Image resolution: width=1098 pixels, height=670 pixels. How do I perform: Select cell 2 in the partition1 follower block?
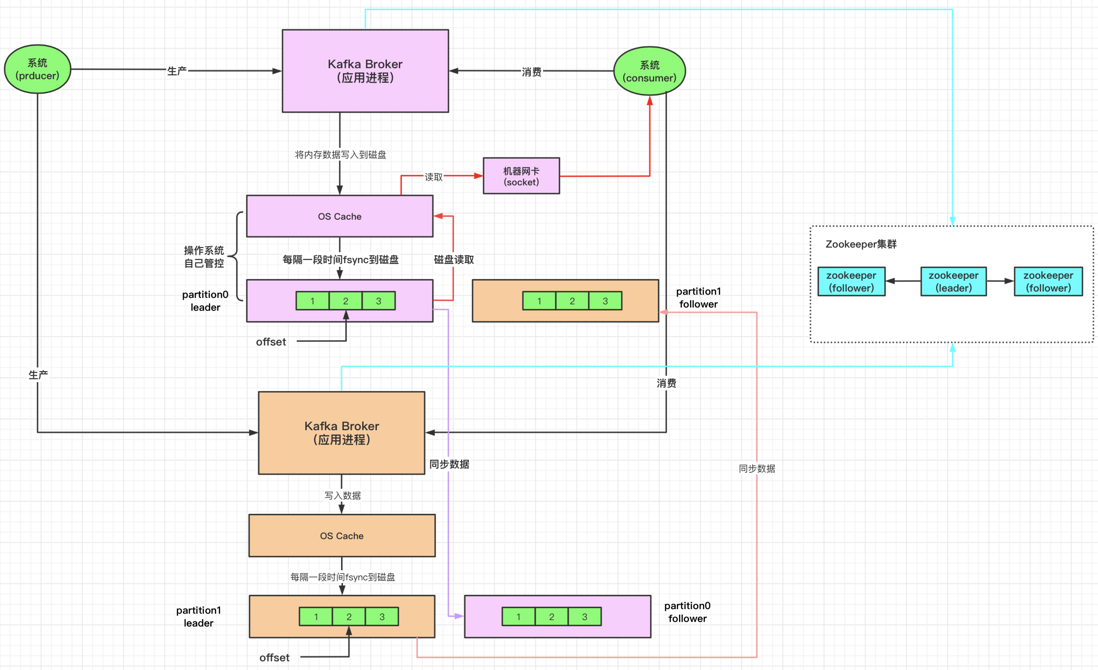tap(572, 301)
